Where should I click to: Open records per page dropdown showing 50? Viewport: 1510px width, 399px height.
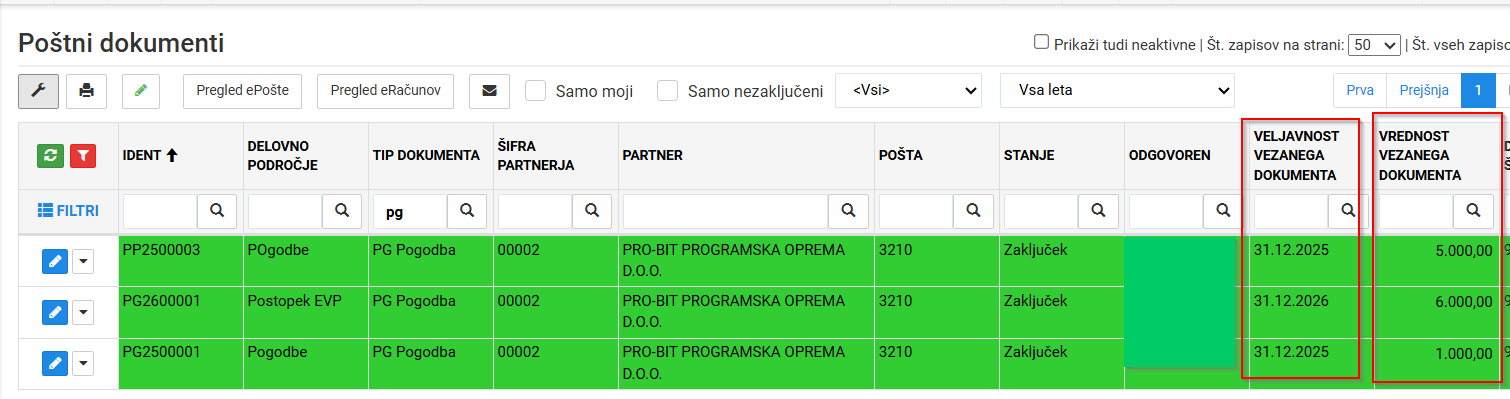pos(1374,44)
